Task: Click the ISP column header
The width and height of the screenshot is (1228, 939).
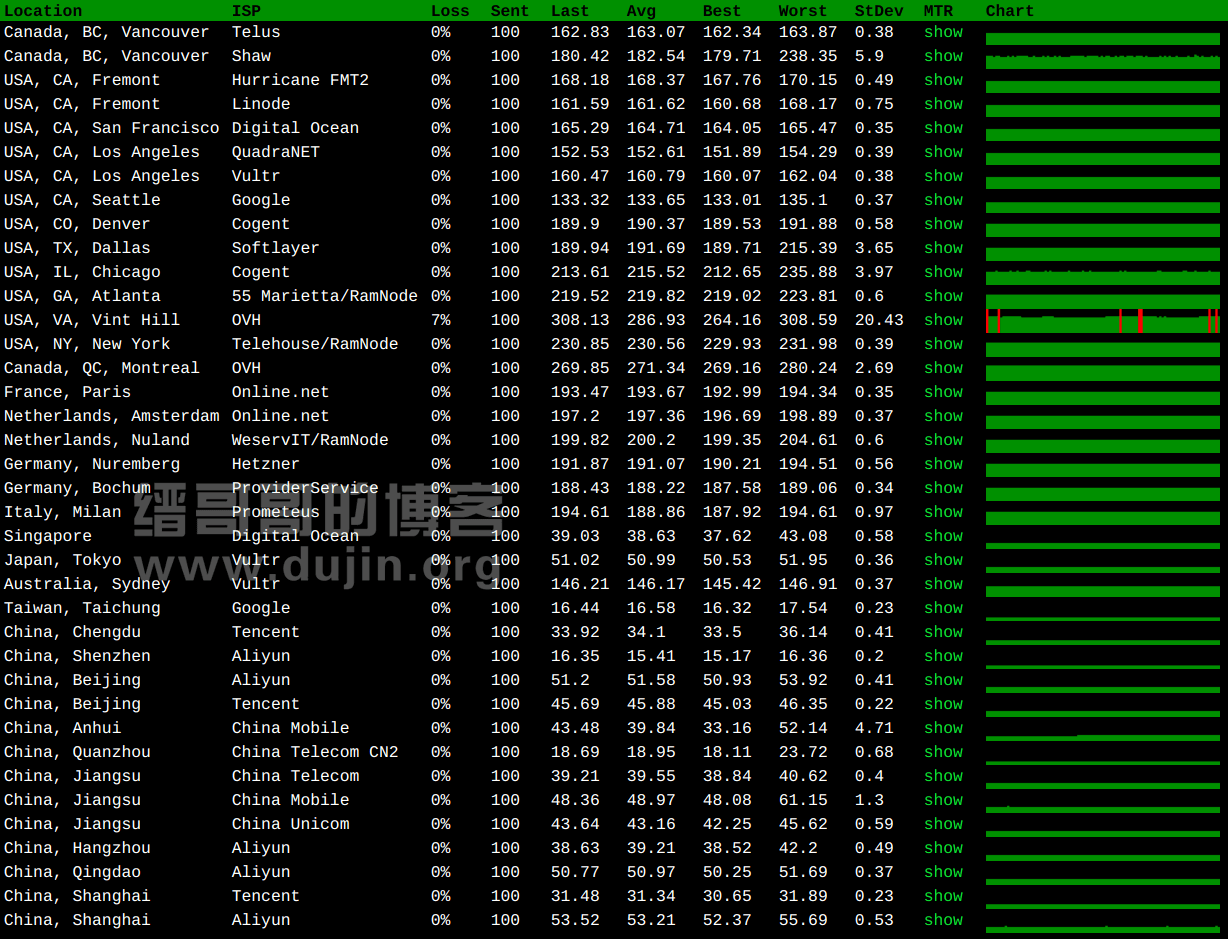Action: pyautogui.click(x=246, y=11)
